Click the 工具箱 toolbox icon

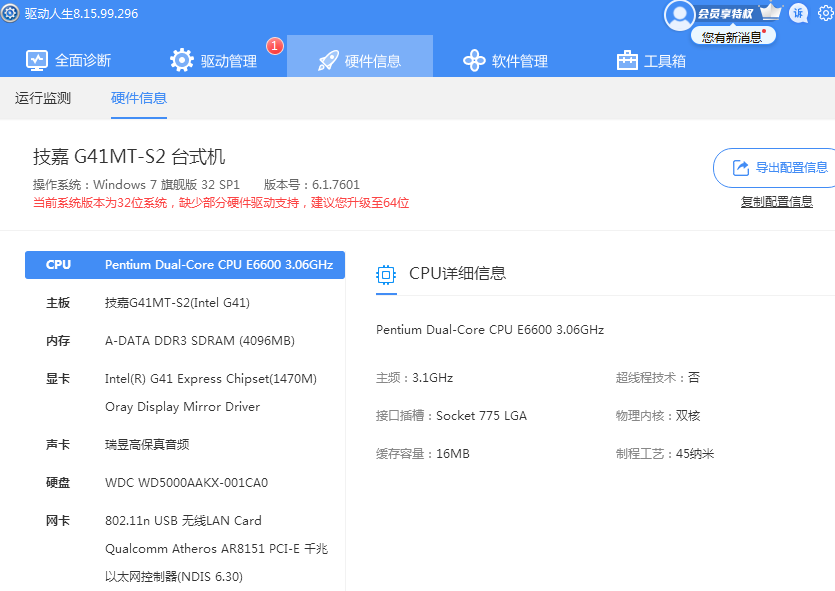tap(627, 60)
